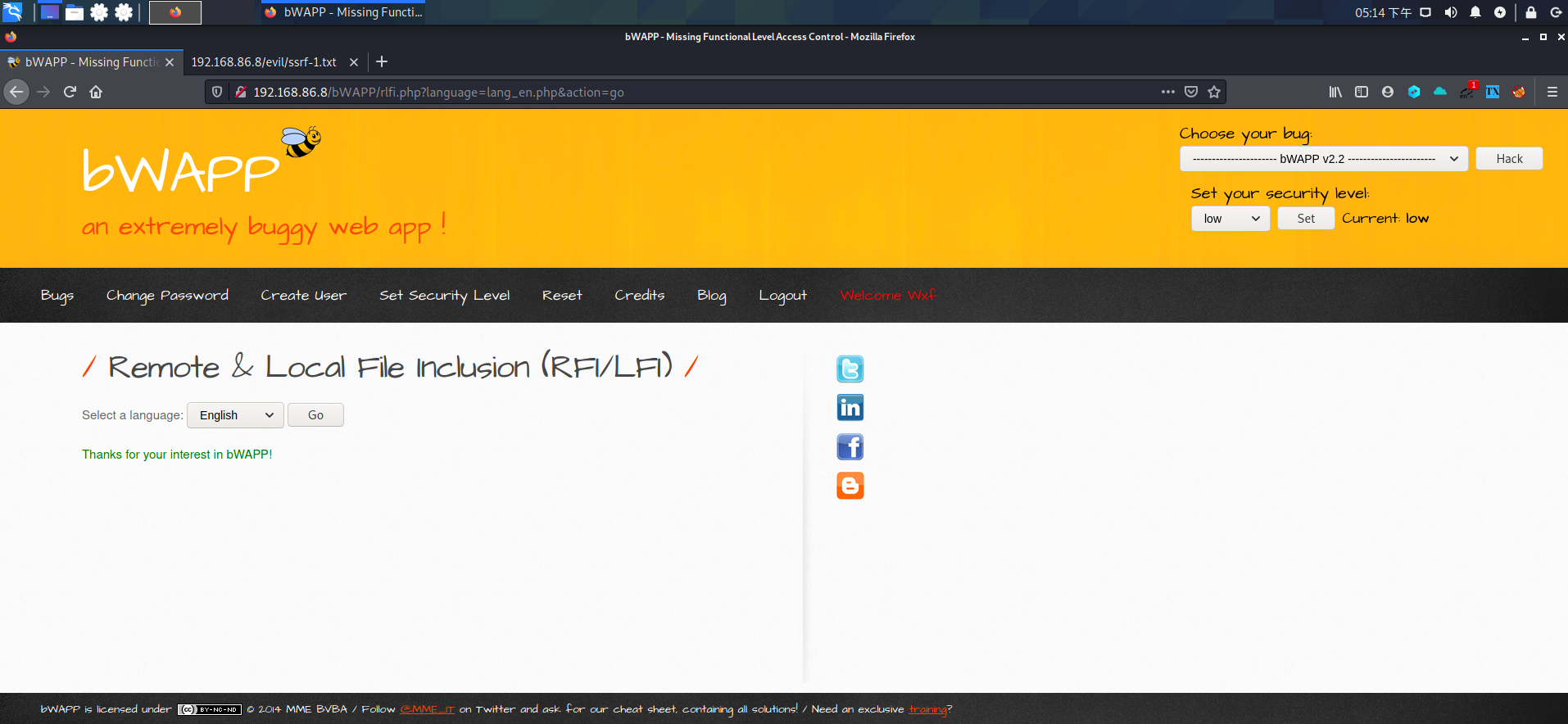Click the Hack button
Viewport: 1568px width, 724px height.
pos(1509,159)
